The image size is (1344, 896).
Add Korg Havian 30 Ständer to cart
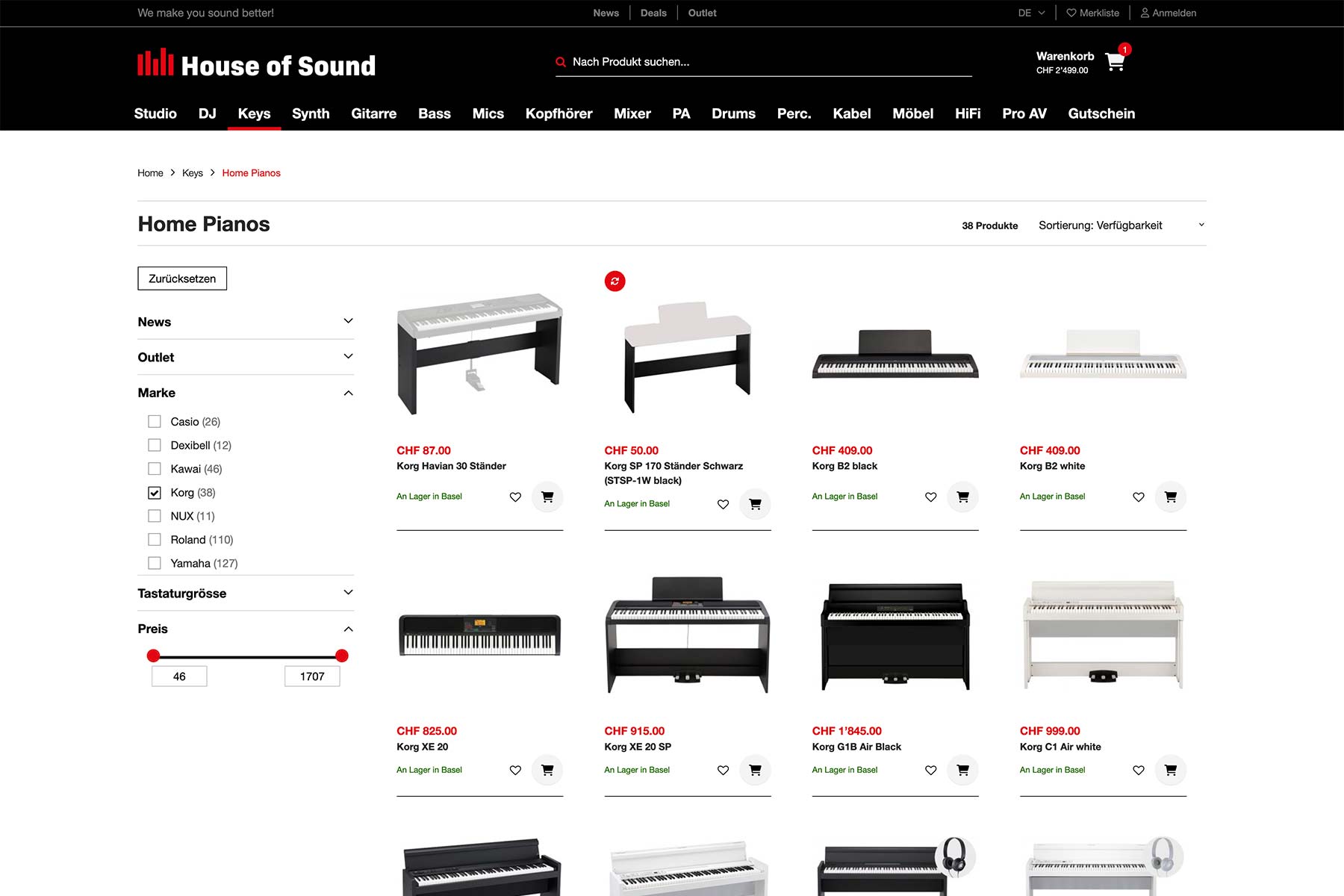(x=547, y=497)
